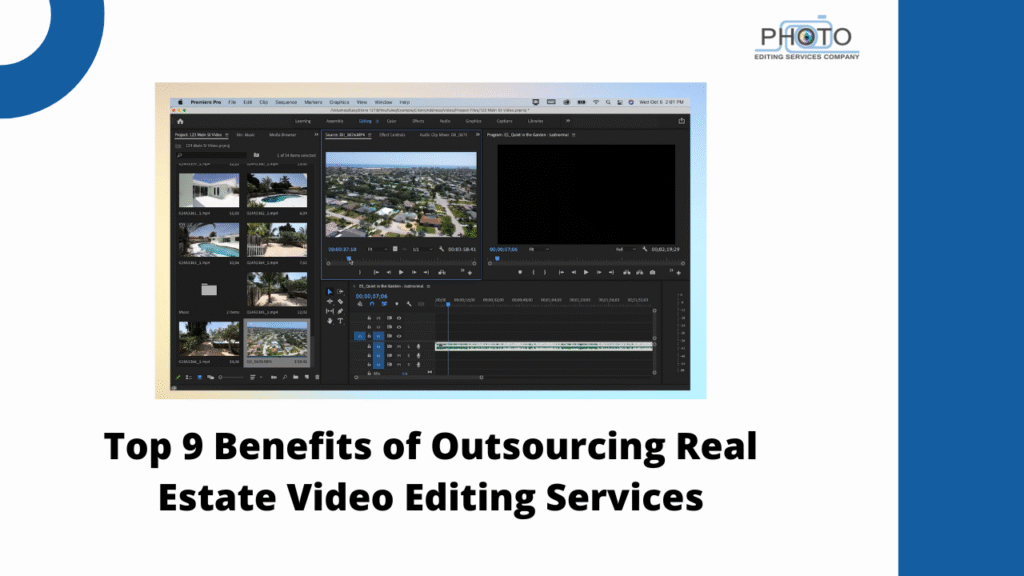Open the Sequence menu
The height and width of the screenshot is (576, 1024).
click(285, 103)
